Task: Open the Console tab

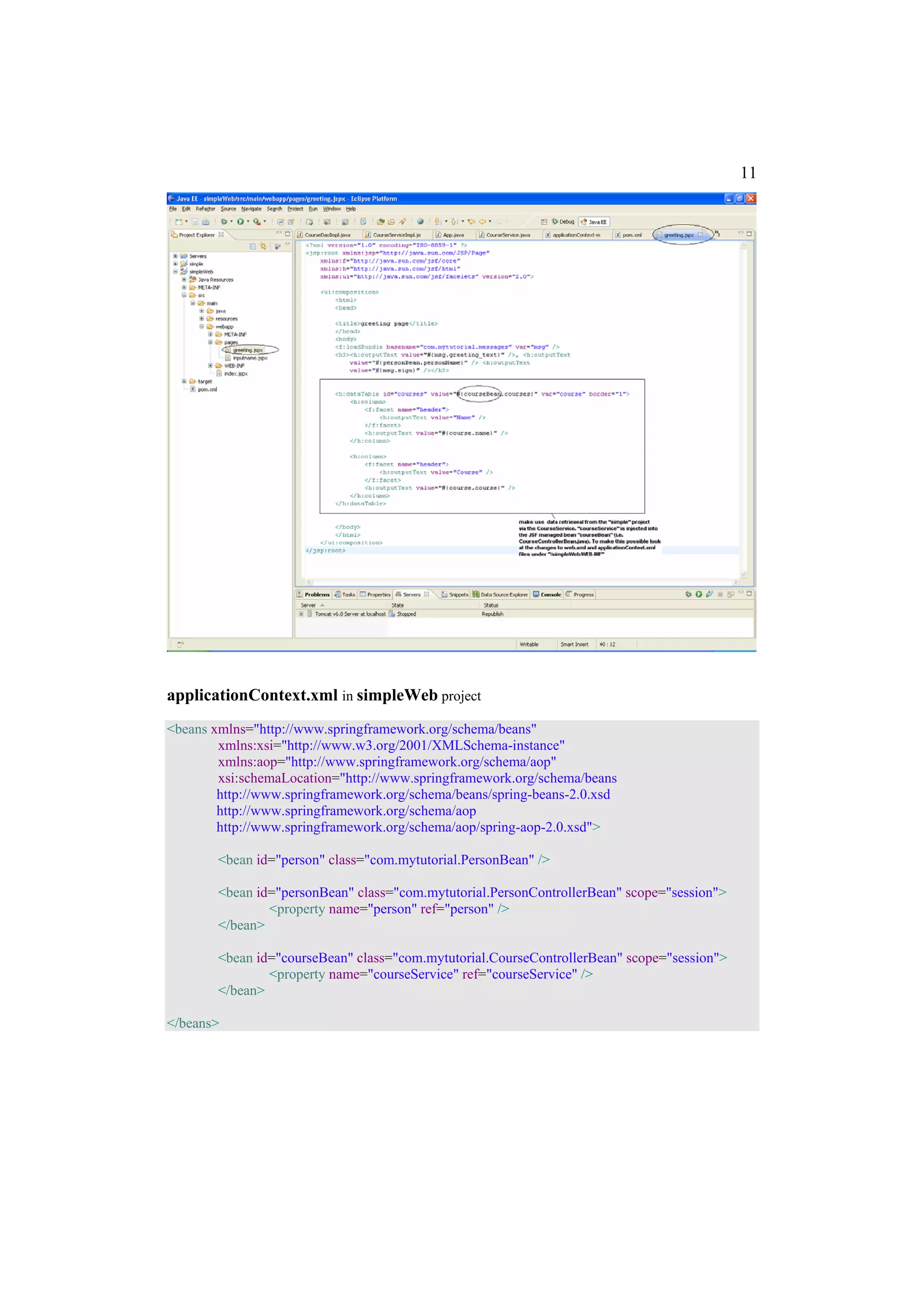Action: click(x=547, y=594)
